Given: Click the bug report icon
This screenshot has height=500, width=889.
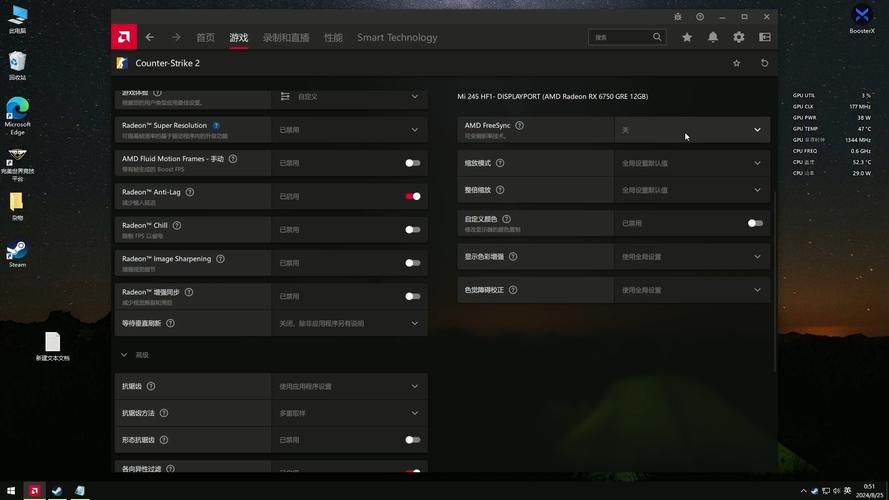Looking at the screenshot, I should (678, 17).
